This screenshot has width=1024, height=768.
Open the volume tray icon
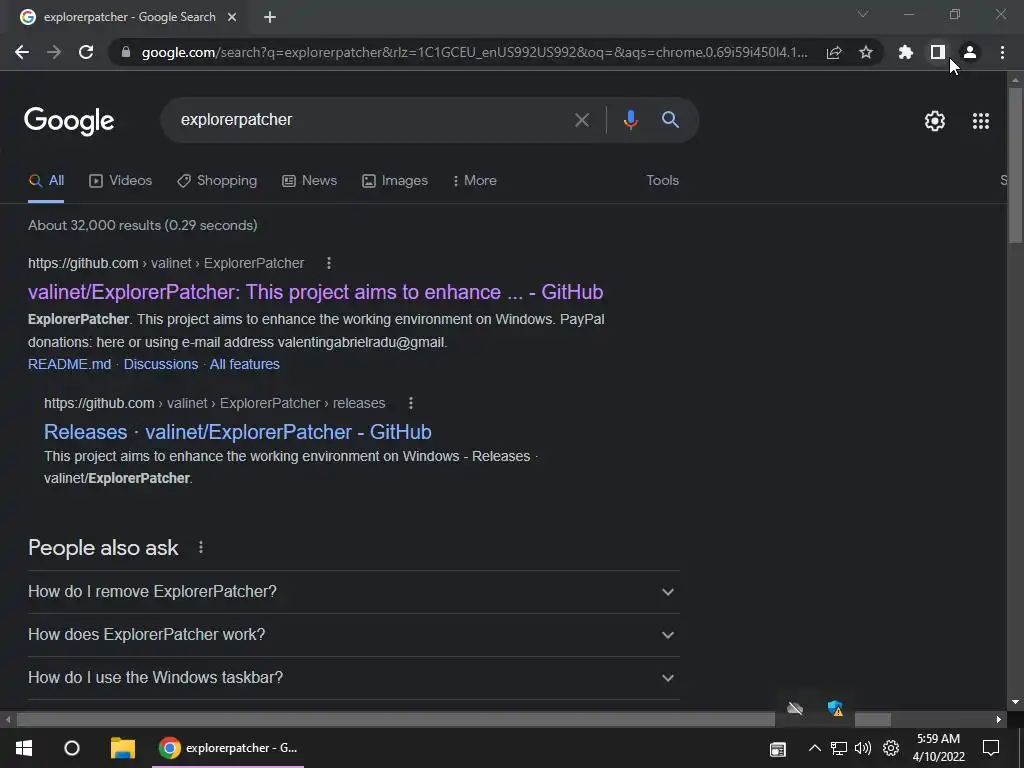863,748
